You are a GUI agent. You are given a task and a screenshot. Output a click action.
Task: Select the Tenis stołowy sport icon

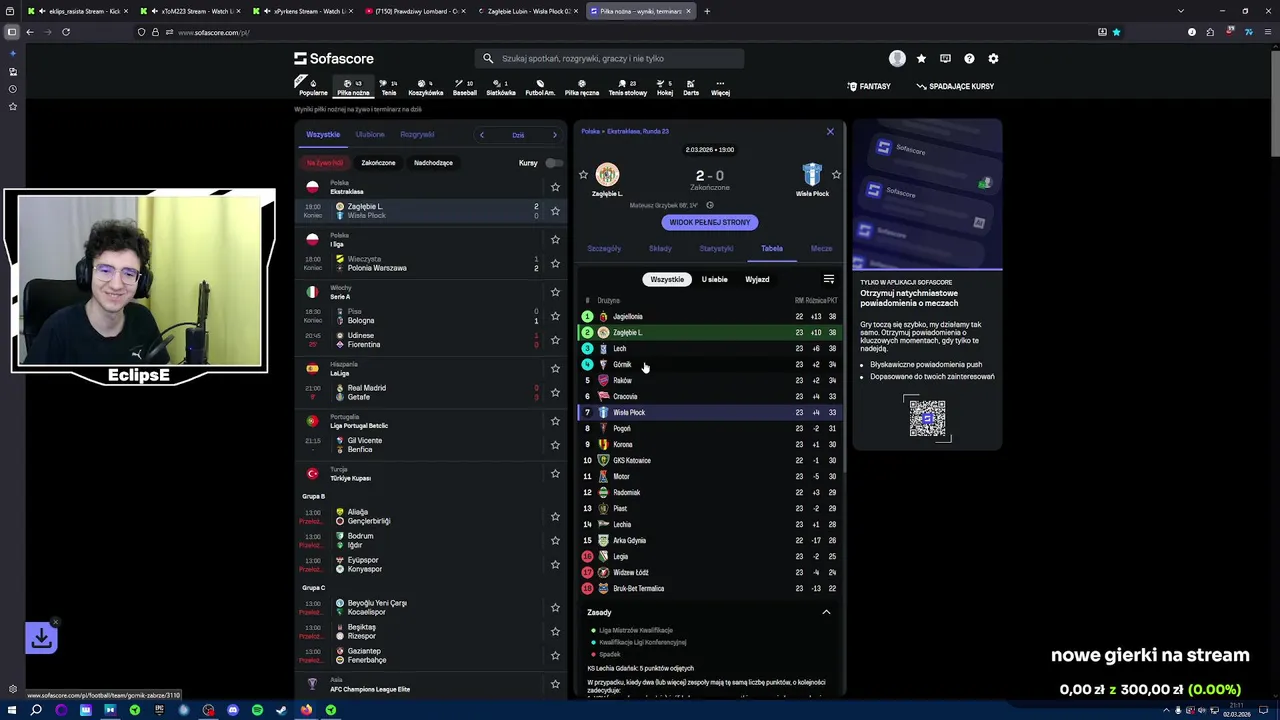pos(628,87)
